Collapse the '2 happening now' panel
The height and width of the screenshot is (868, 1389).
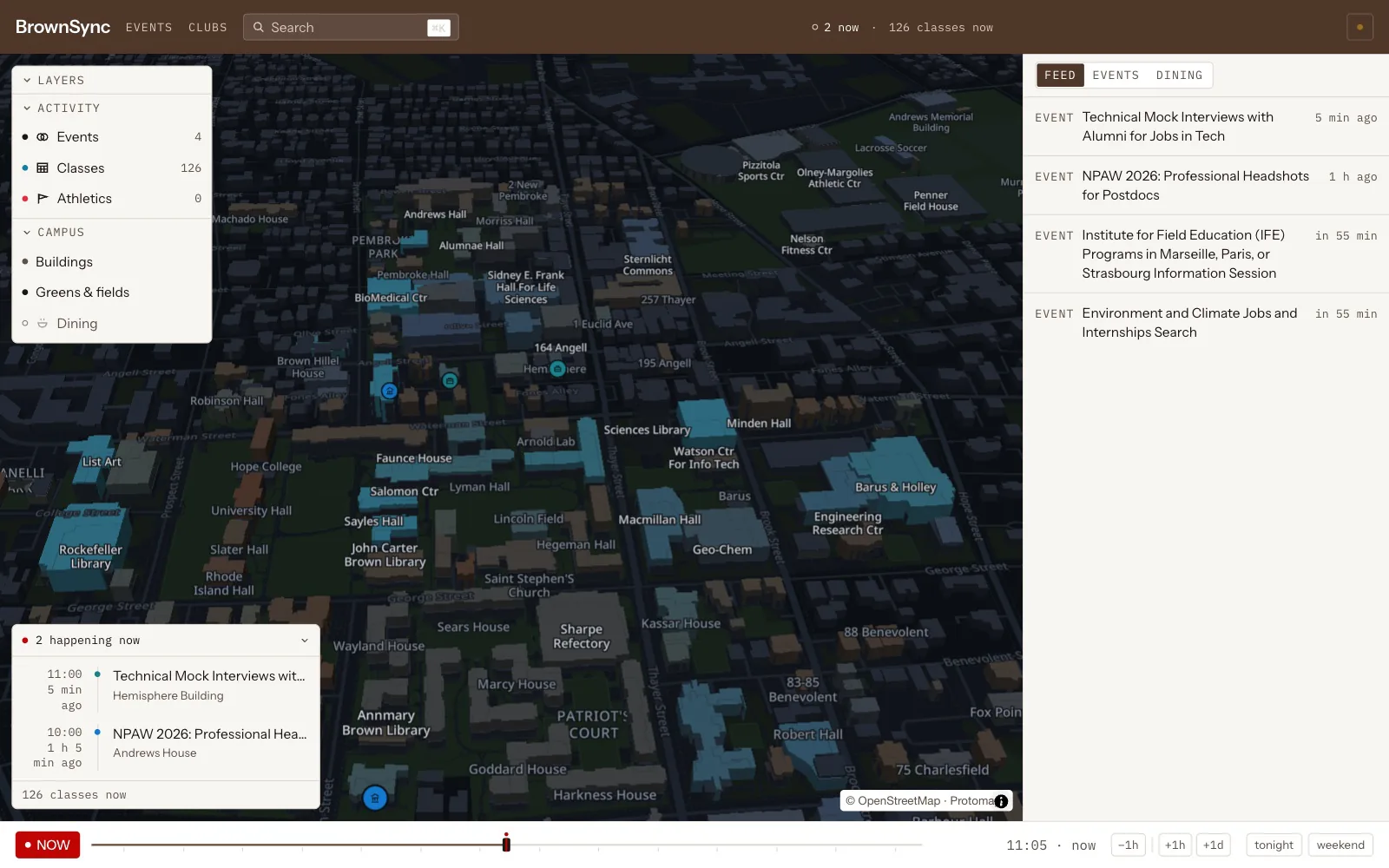(x=305, y=641)
